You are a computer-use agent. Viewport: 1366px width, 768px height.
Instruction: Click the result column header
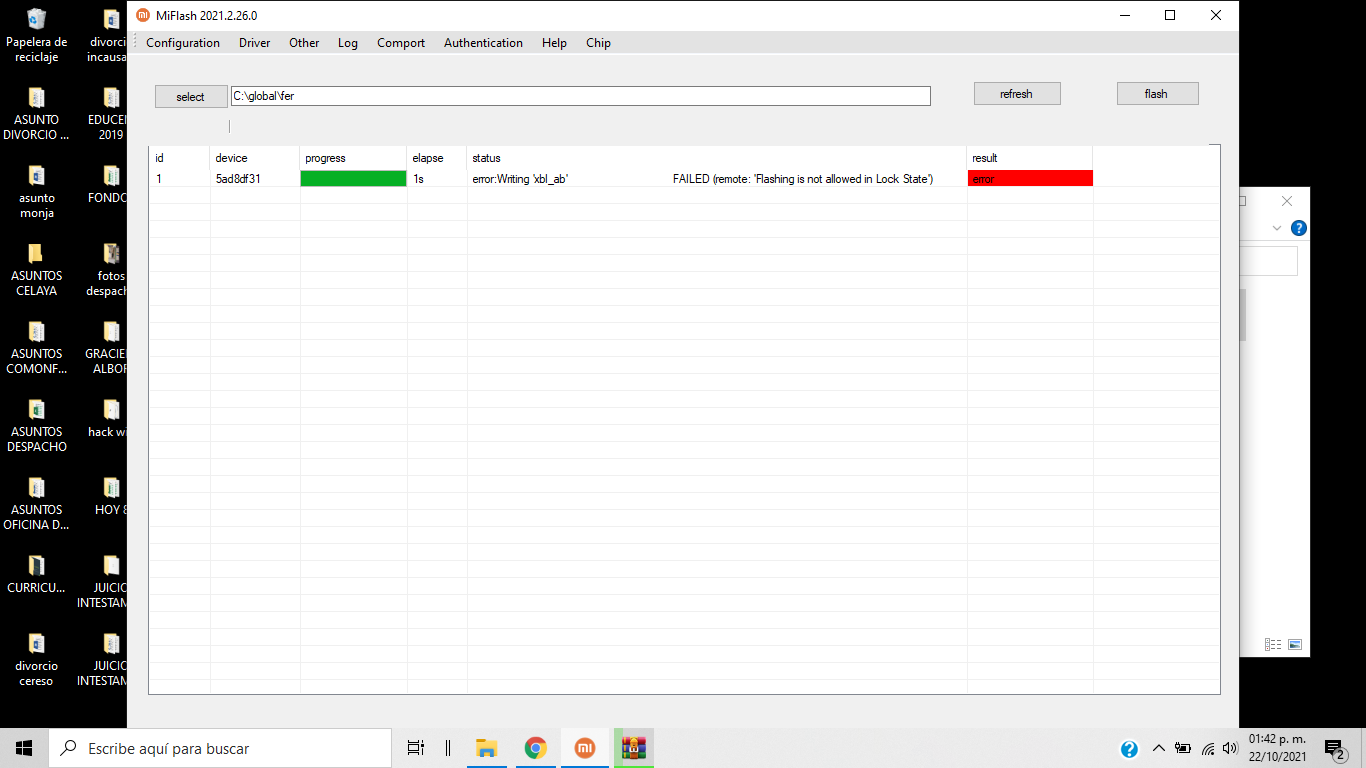(1030, 158)
